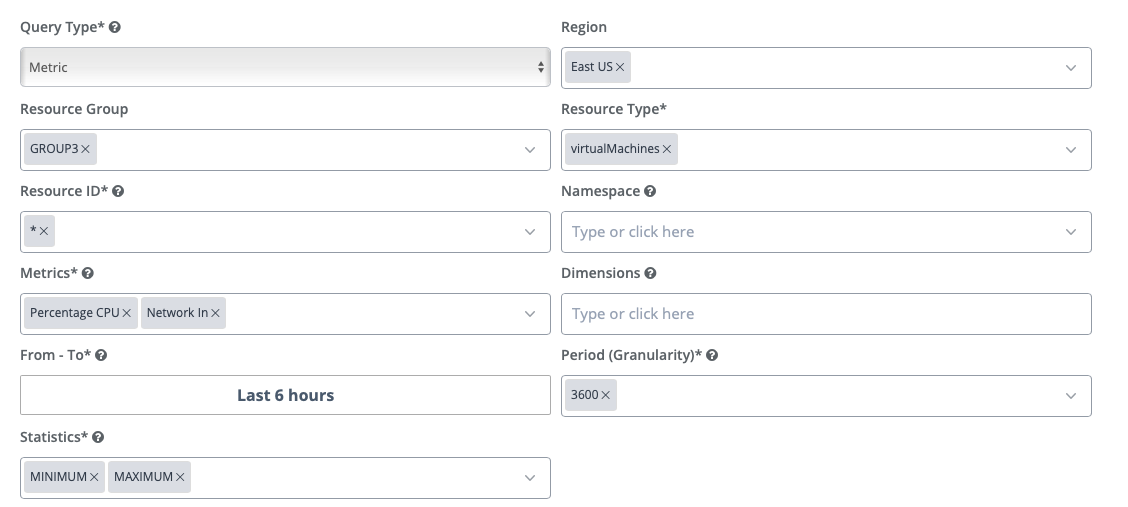Viewport: 1128px width, 507px height.
Task: Click the From - To help icon
Action: [x=101, y=355]
